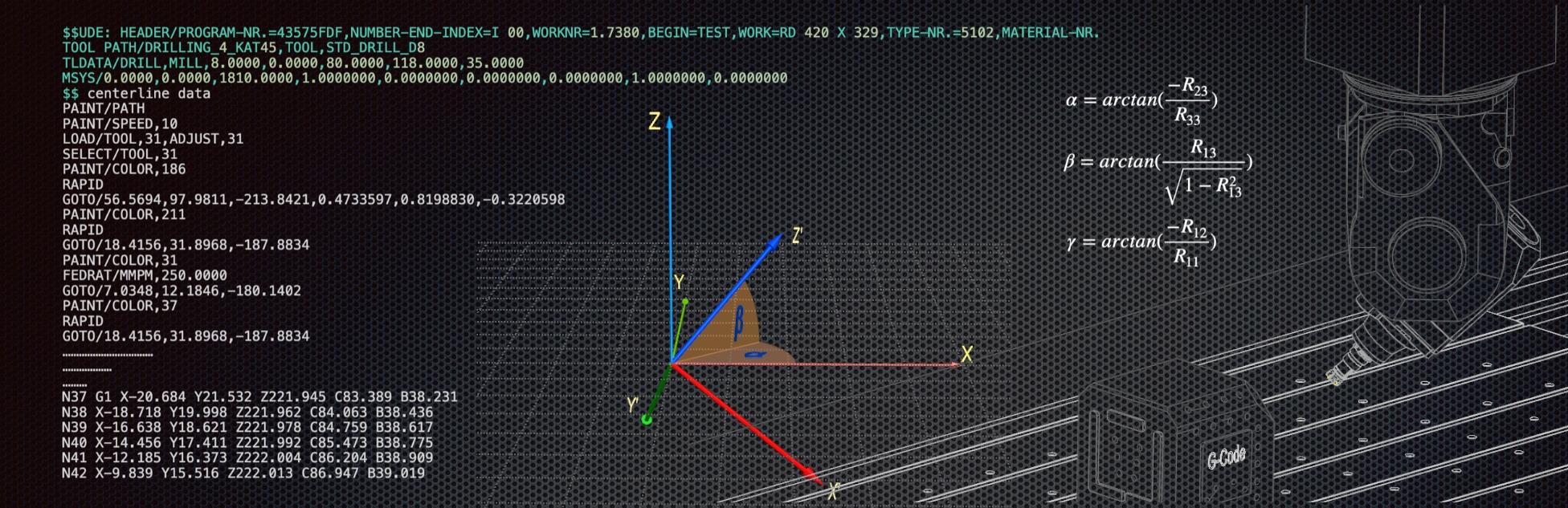Screen dimensions: 1568x508
Task: Select the 'MSYS/0.0000,0.0000,1810.0000' matrix line
Action: click(424, 78)
